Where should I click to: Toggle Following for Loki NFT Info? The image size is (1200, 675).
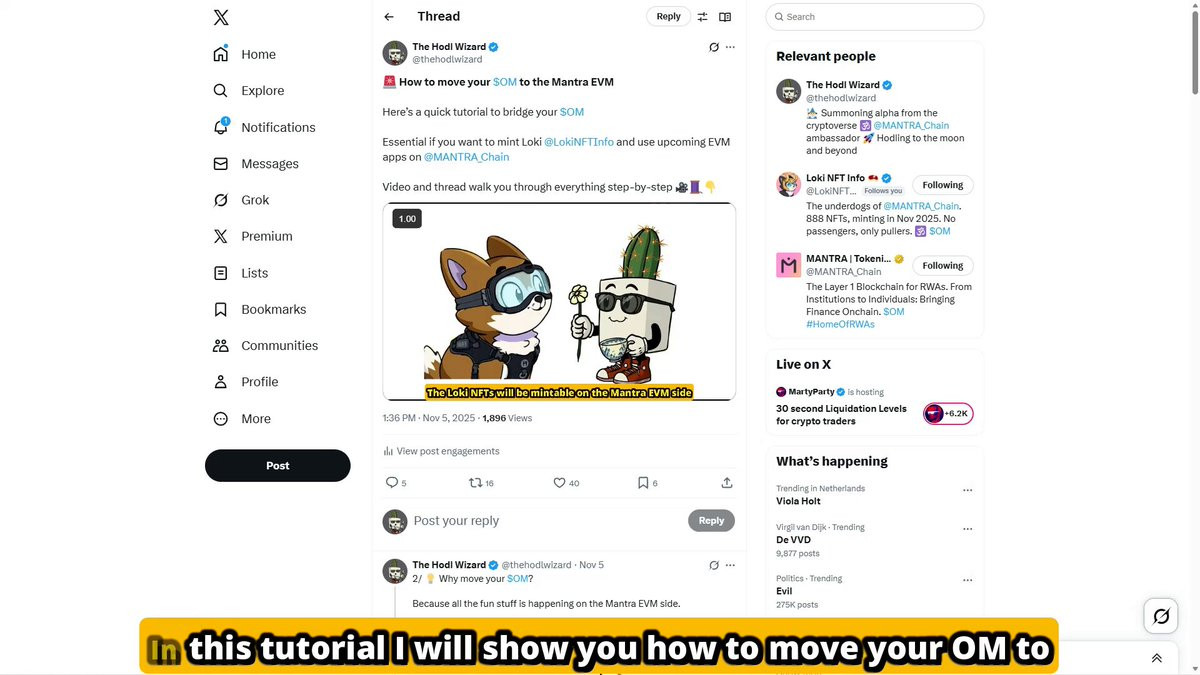[942, 185]
